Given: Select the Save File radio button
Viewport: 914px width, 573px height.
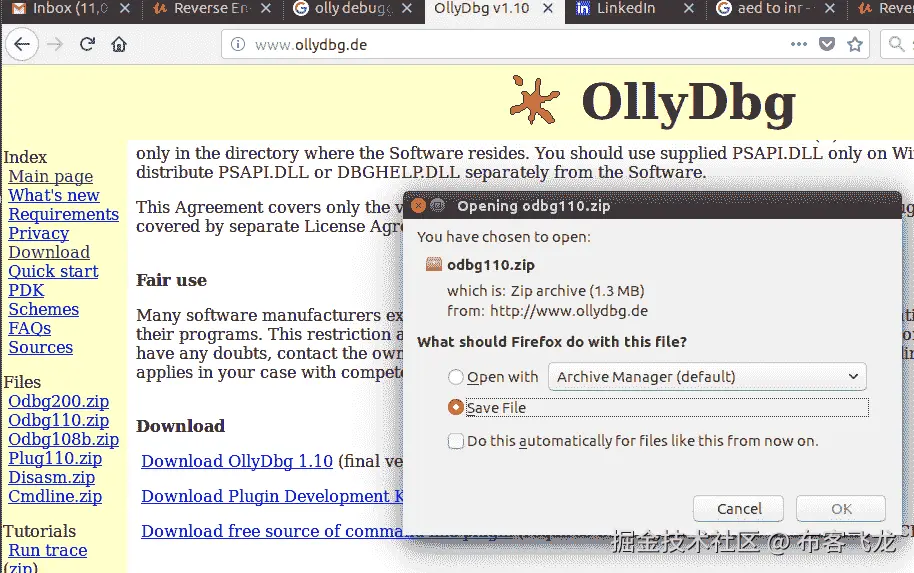Looking at the screenshot, I should [x=456, y=407].
